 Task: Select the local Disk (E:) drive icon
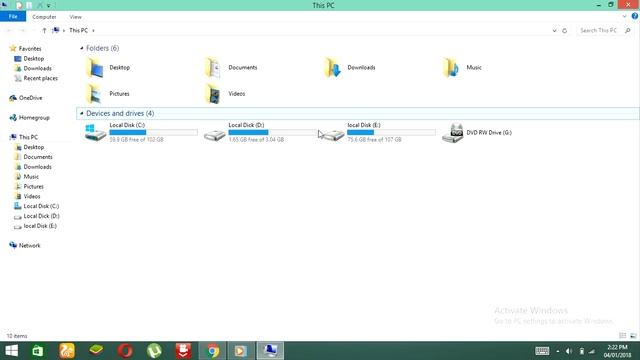[333, 135]
